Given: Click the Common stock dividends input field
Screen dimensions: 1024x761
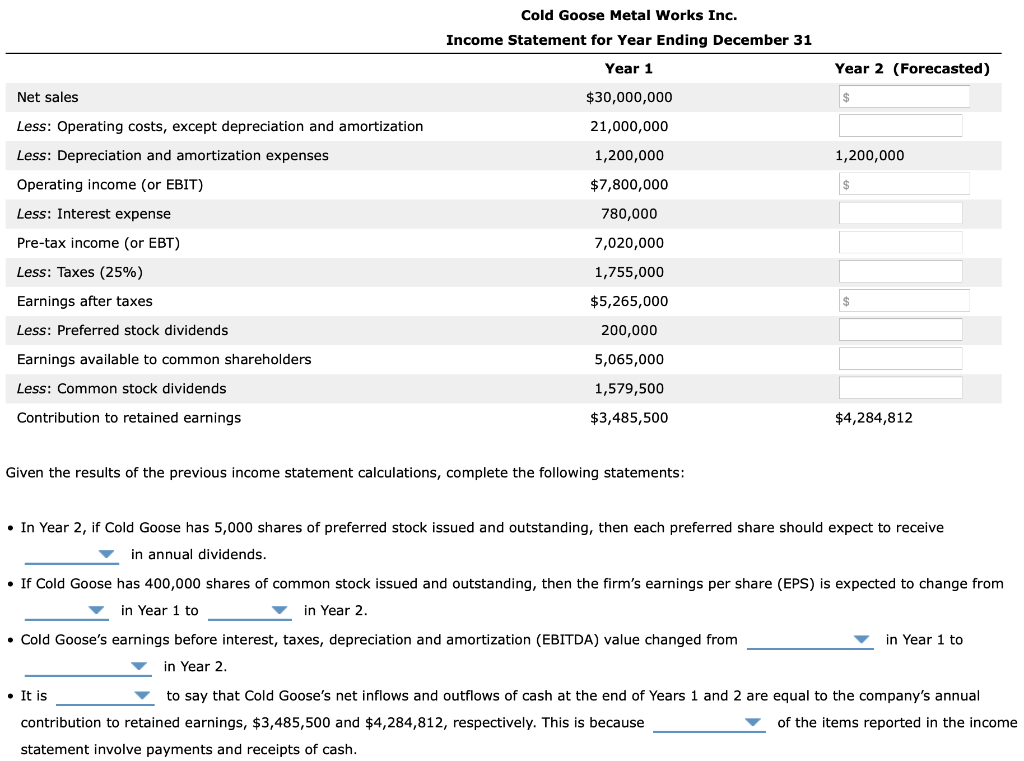Looking at the screenshot, I should [x=900, y=387].
